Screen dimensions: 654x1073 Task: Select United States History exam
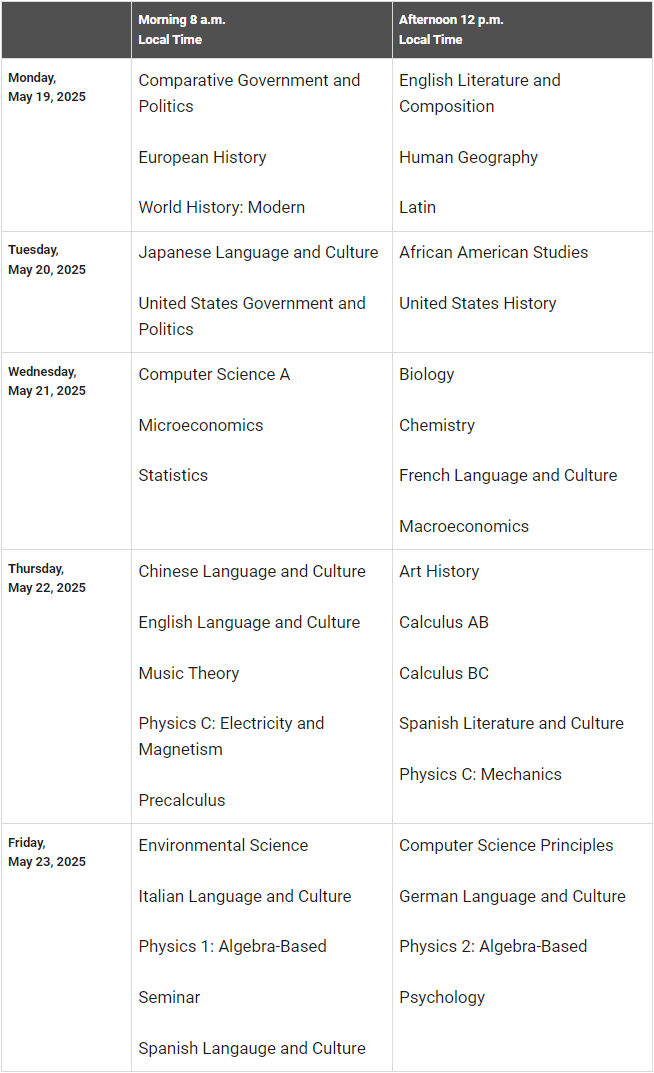(477, 303)
